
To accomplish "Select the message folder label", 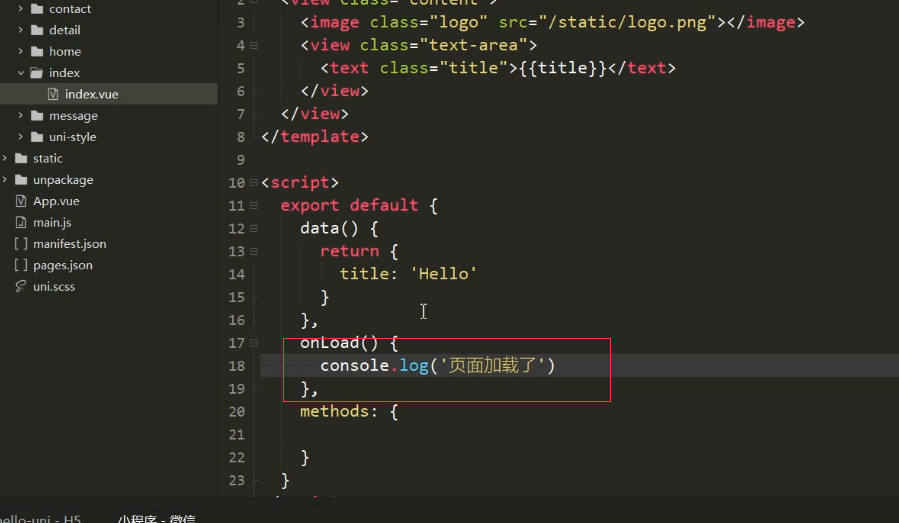I will (x=73, y=116).
